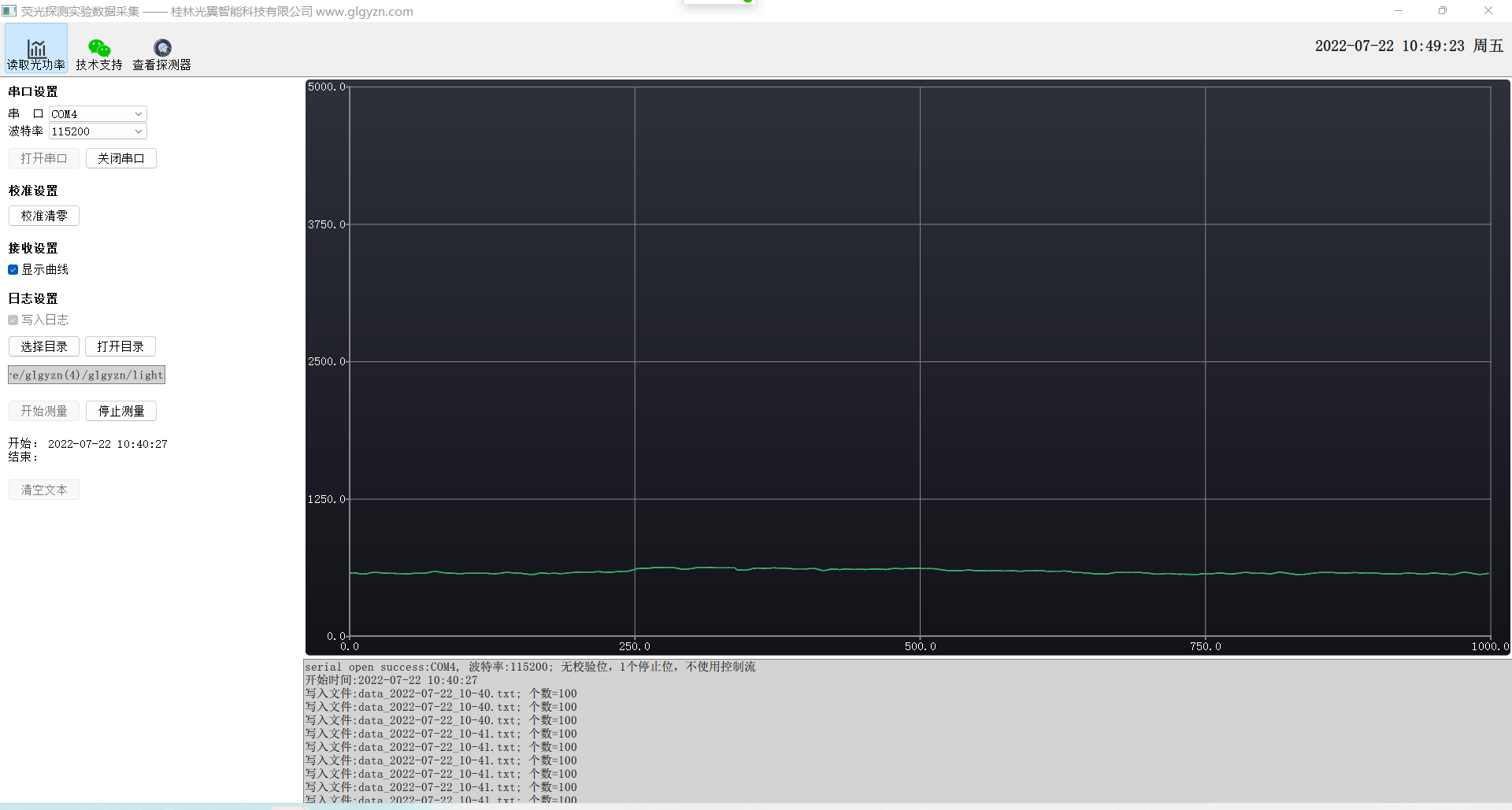This screenshot has width=1512, height=810.
Task: Restore down the application window
Action: click(x=1443, y=11)
